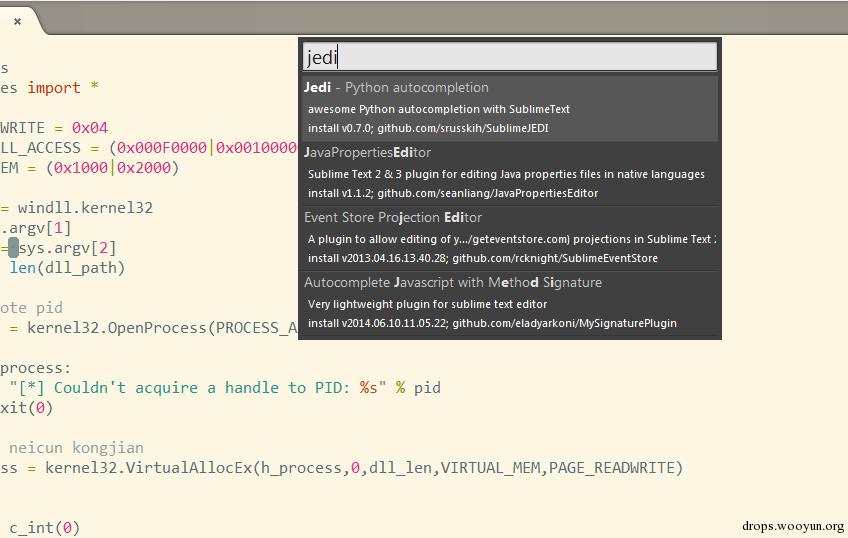This screenshot has width=848, height=538.
Task: Click the 0x04 value in code
Action: [x=89, y=128]
